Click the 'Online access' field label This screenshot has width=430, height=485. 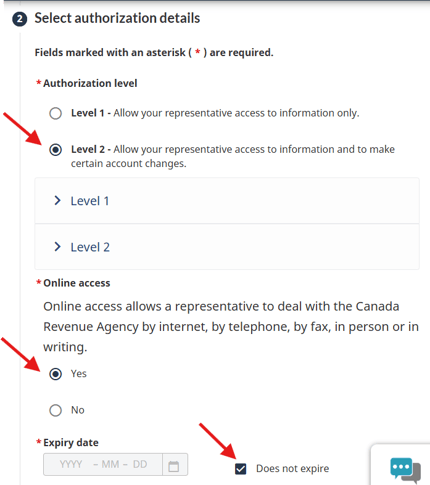(x=77, y=283)
